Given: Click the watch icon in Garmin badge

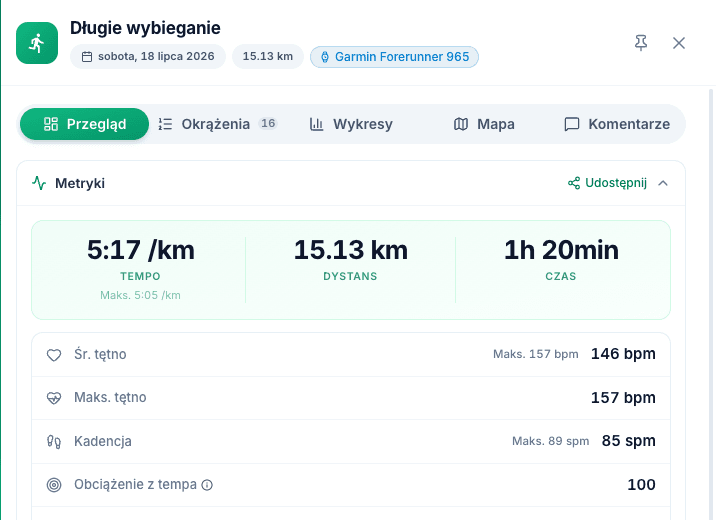Looking at the screenshot, I should [325, 57].
